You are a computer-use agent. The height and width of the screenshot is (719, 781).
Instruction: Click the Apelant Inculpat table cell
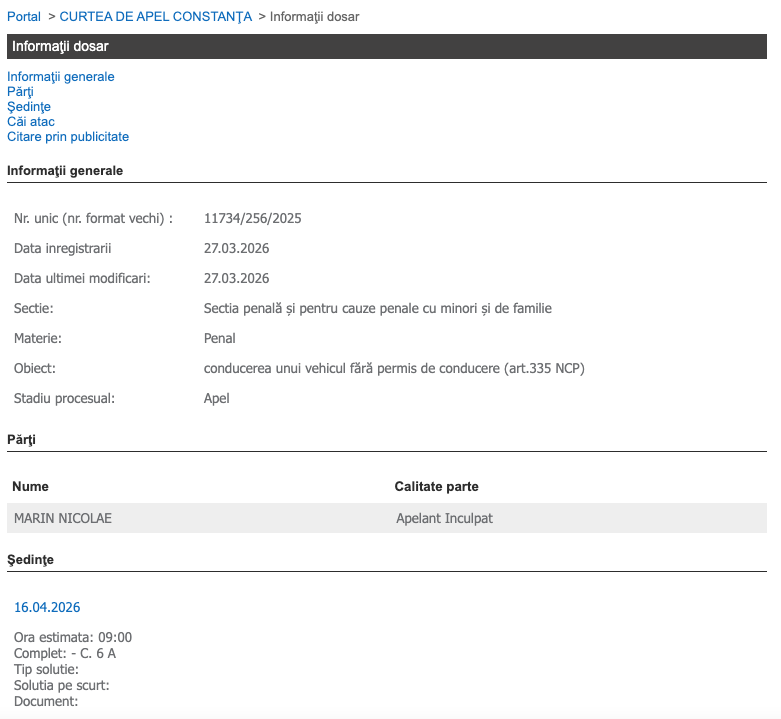[x=444, y=519]
